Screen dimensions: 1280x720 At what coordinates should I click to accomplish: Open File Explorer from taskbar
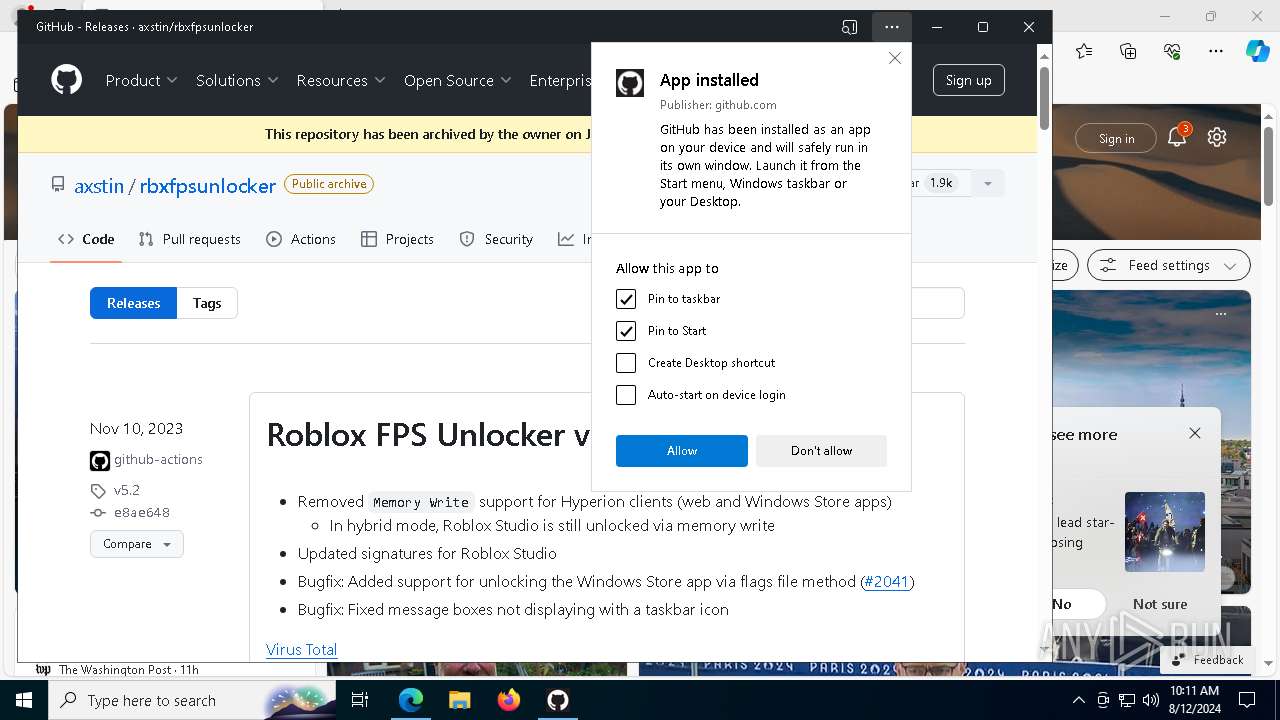[459, 700]
